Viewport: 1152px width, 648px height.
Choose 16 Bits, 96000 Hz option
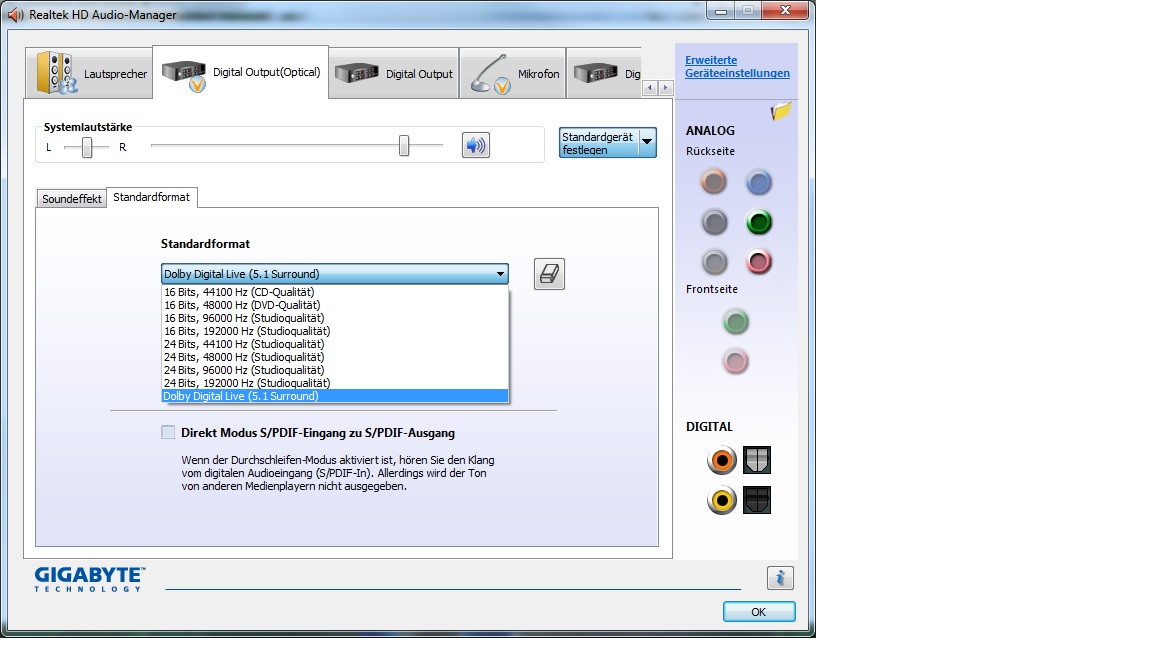(x=334, y=318)
